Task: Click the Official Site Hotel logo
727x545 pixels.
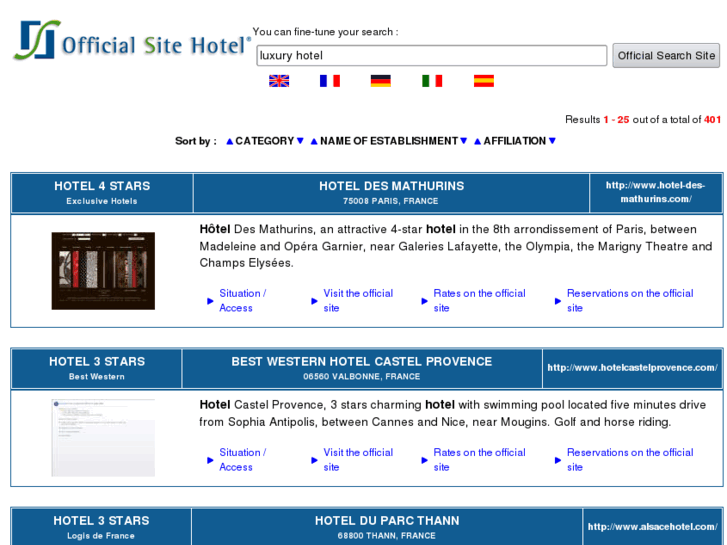Action: 132,40
